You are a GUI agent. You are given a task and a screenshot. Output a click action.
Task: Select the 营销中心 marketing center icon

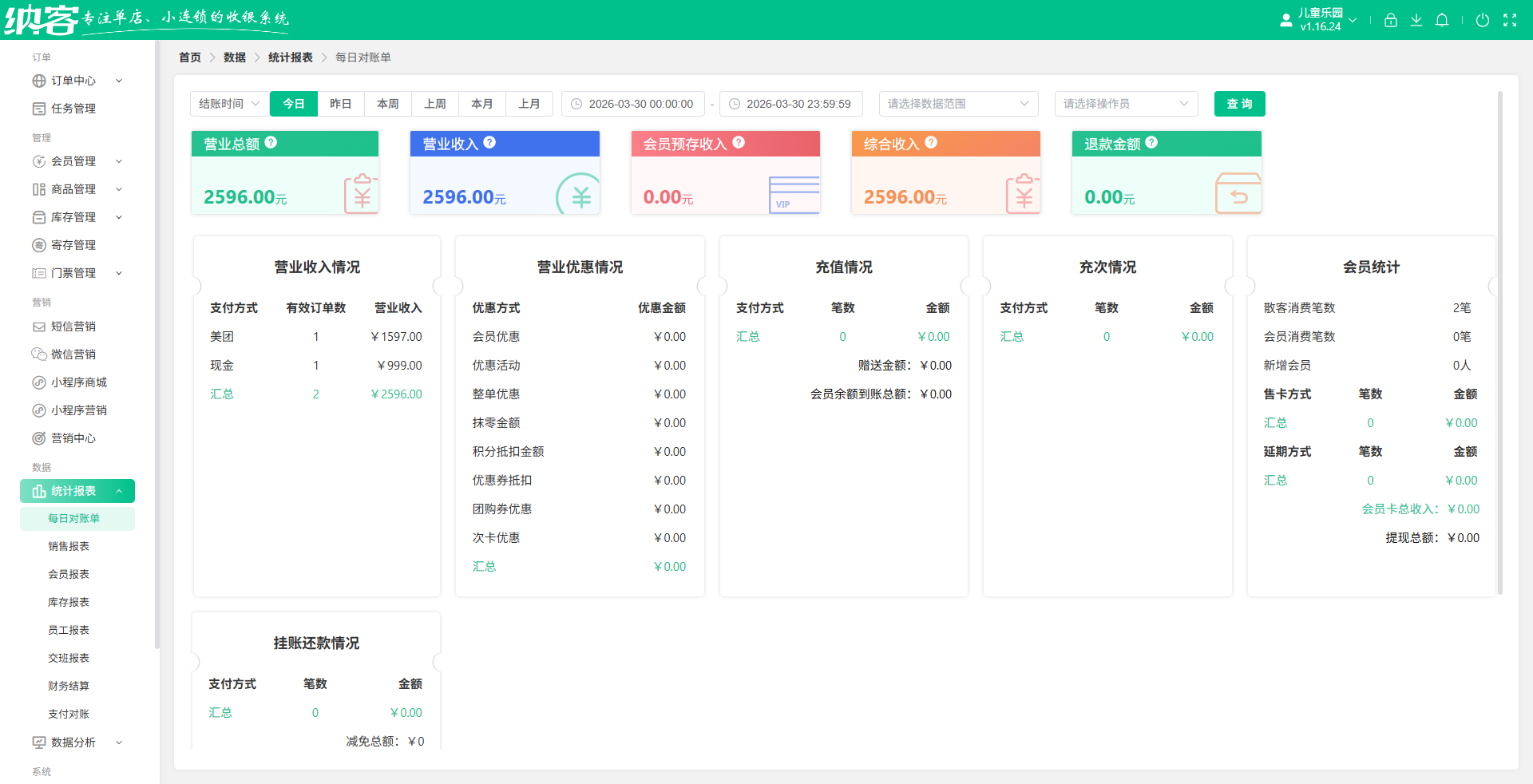pos(39,438)
